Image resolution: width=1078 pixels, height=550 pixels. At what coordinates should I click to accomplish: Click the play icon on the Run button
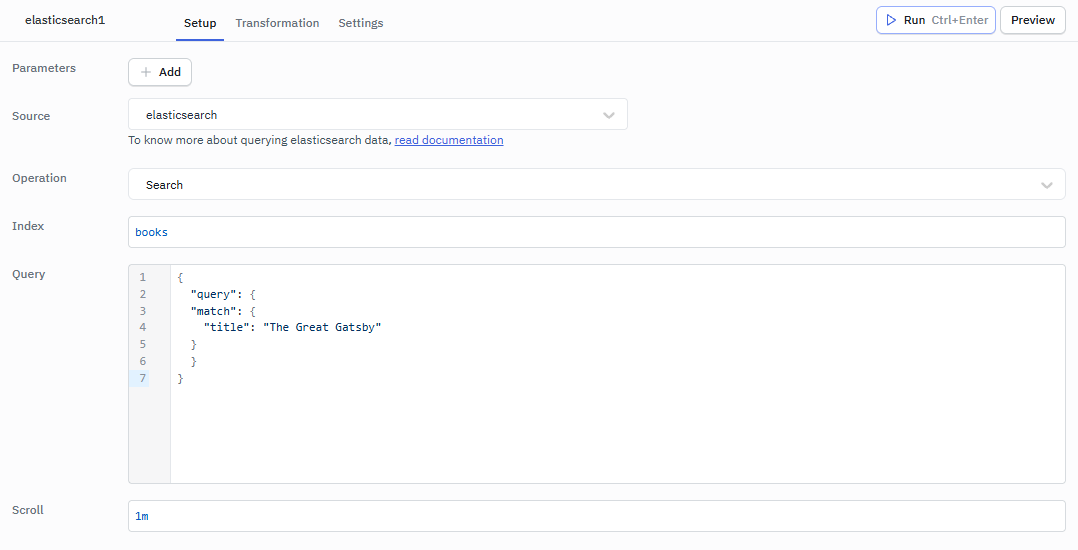pyautogui.click(x=891, y=20)
